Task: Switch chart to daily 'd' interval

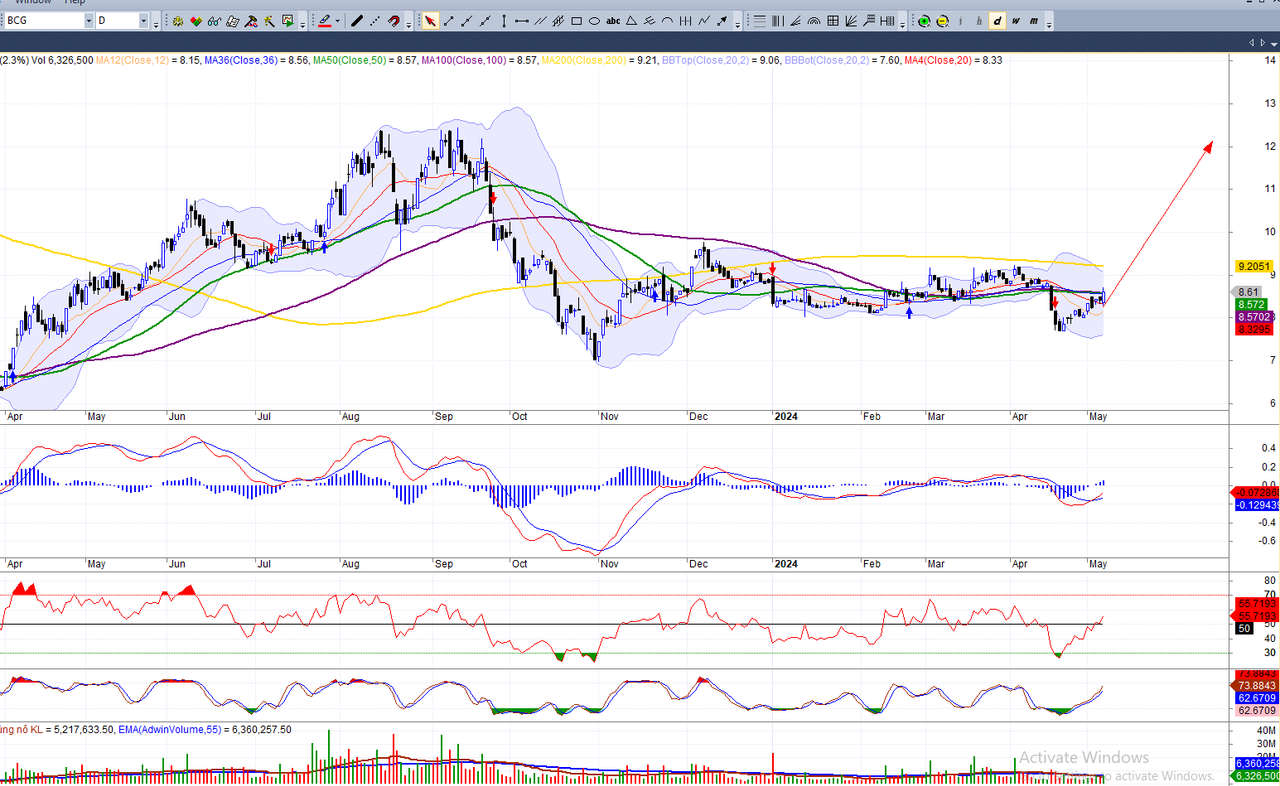Action: 997,21
